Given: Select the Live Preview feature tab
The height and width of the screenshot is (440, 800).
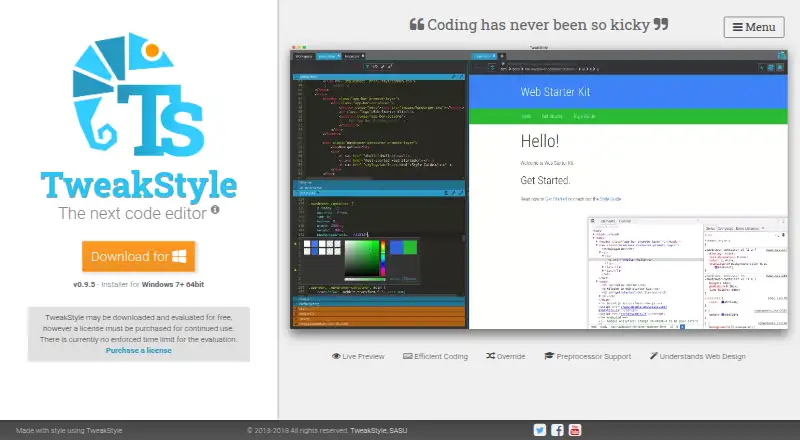Looking at the screenshot, I should [358, 356].
